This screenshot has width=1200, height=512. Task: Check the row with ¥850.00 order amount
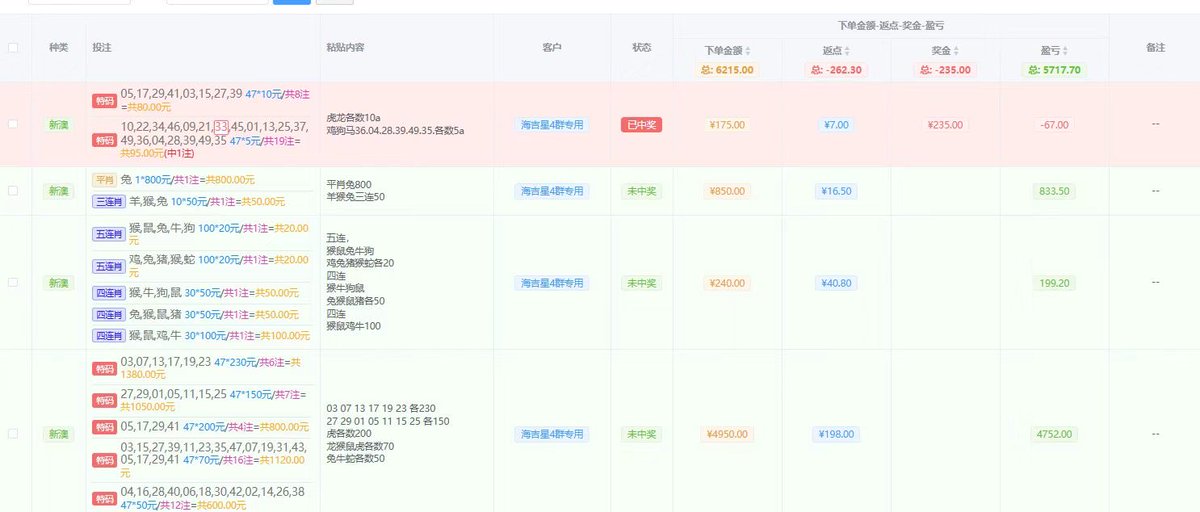[x=13, y=191]
